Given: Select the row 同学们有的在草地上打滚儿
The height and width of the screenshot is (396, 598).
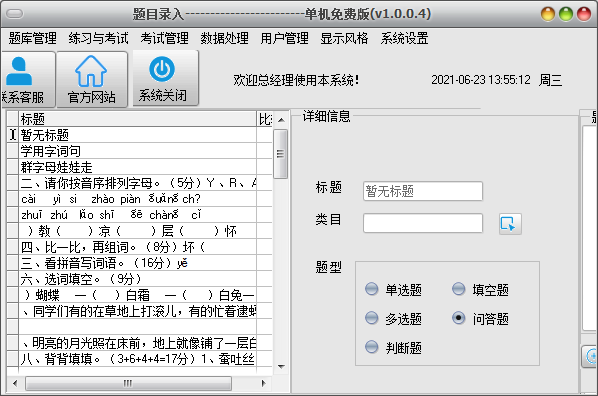Looking at the screenshot, I should (137, 311).
